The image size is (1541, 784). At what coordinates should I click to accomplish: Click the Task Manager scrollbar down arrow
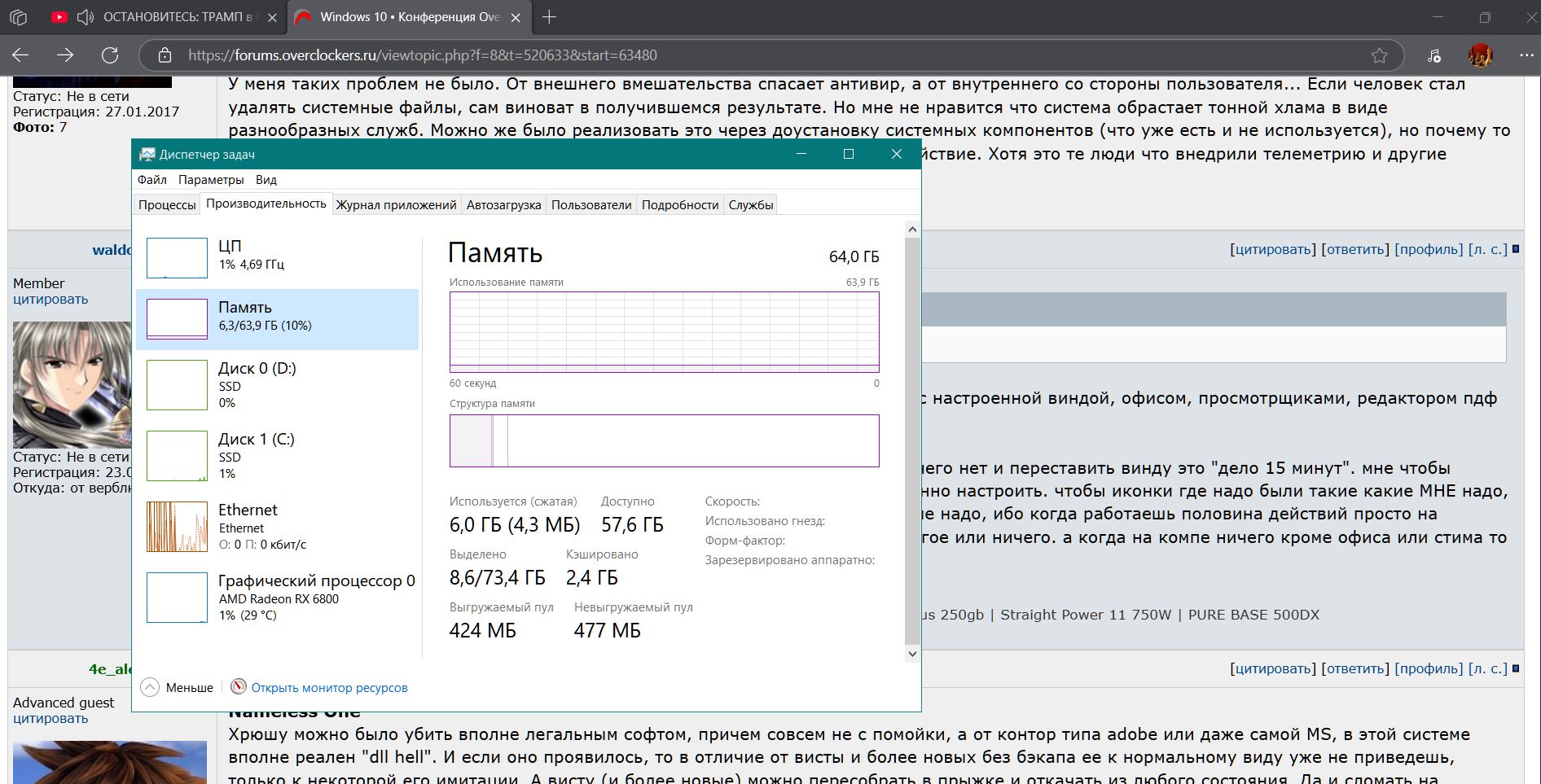click(912, 654)
